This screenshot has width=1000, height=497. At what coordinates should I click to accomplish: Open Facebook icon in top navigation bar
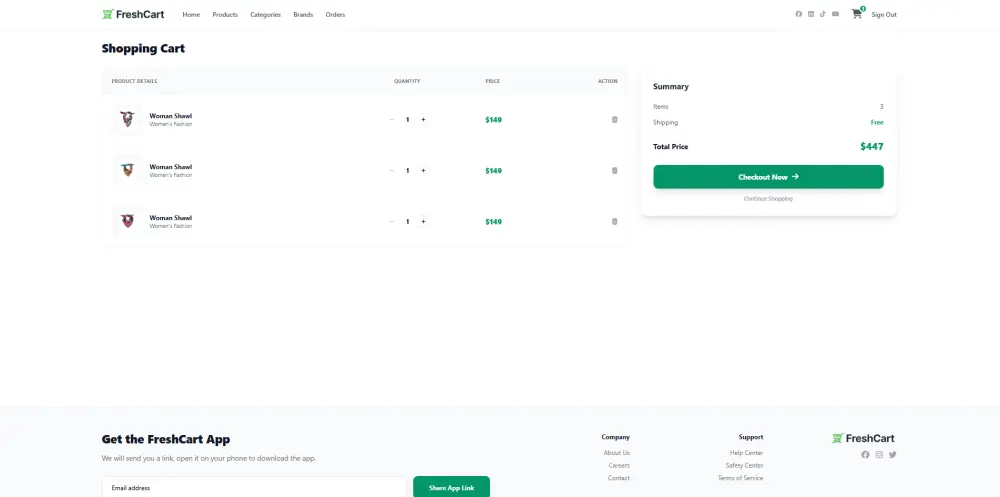[798, 14]
